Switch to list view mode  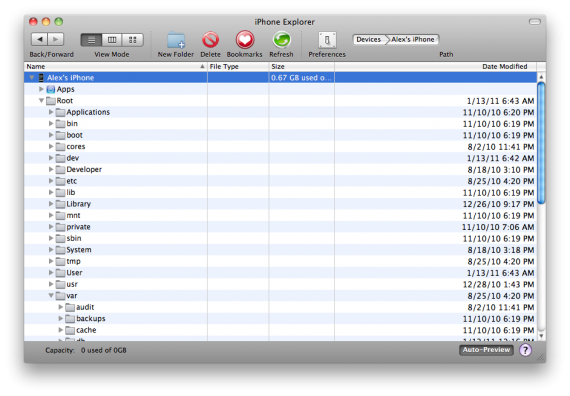tap(91, 40)
